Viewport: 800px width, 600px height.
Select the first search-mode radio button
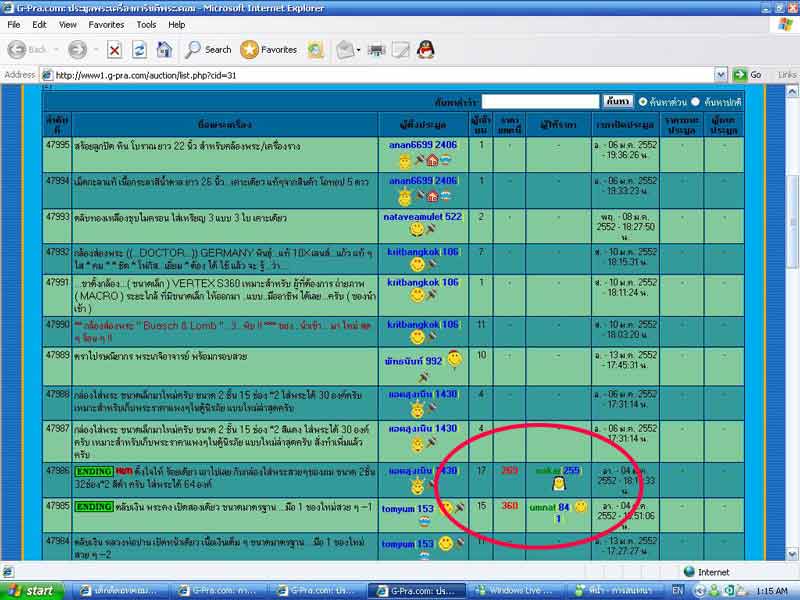[641, 102]
